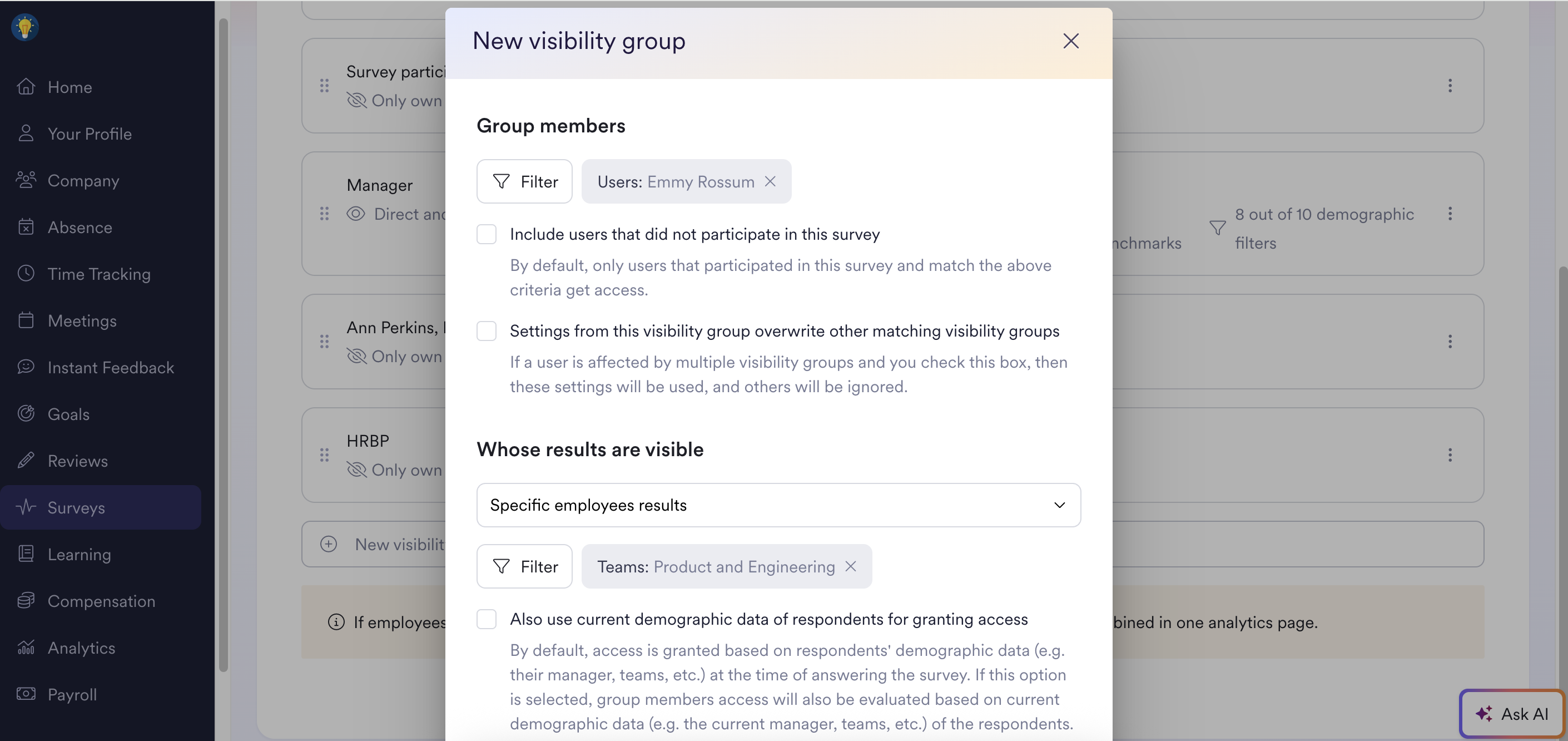Go to Time Tracking in the sidebar
Image resolution: width=1568 pixels, height=741 pixels.
[x=98, y=274]
